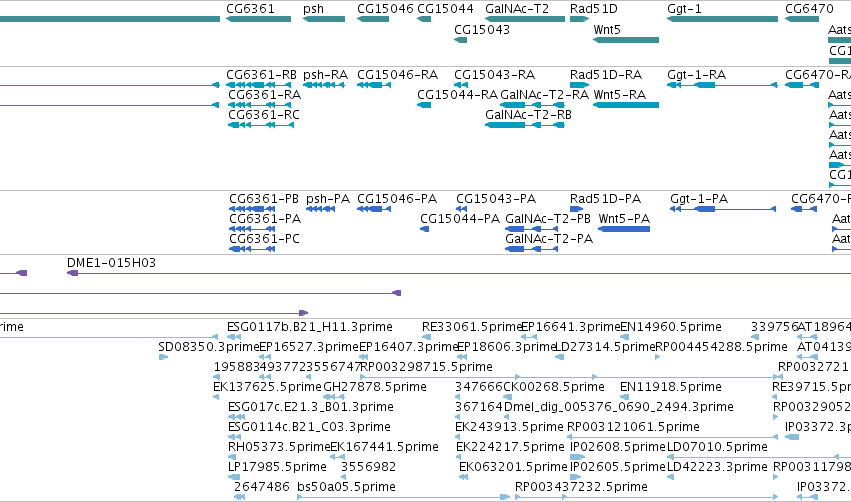Click EST SD08350.3prime
Viewport: 851px width, 502px height.
click(209, 347)
